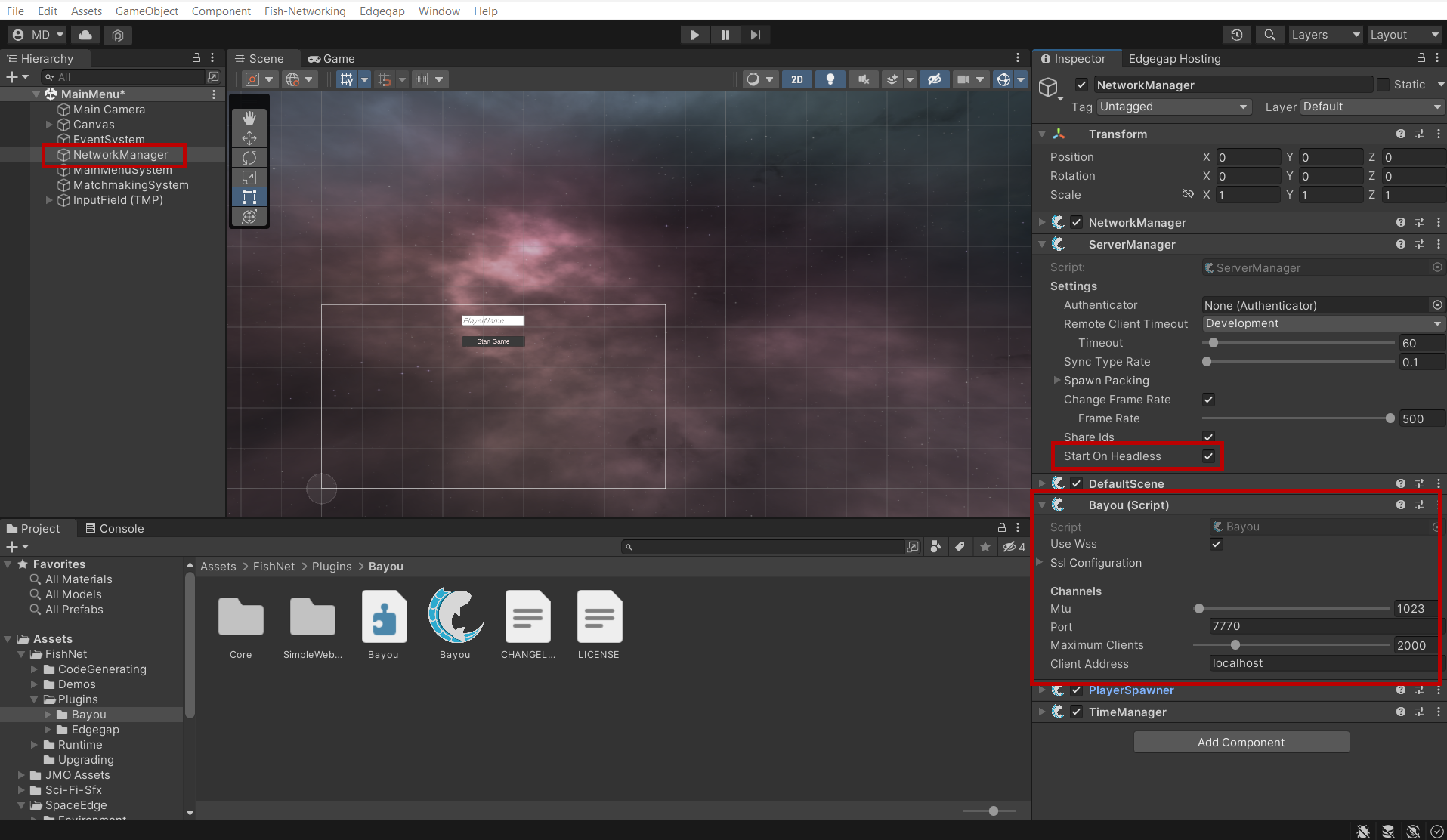Viewport: 1447px width, 840px height.
Task: Select the Hand tool in scene toolbar
Action: (x=249, y=119)
